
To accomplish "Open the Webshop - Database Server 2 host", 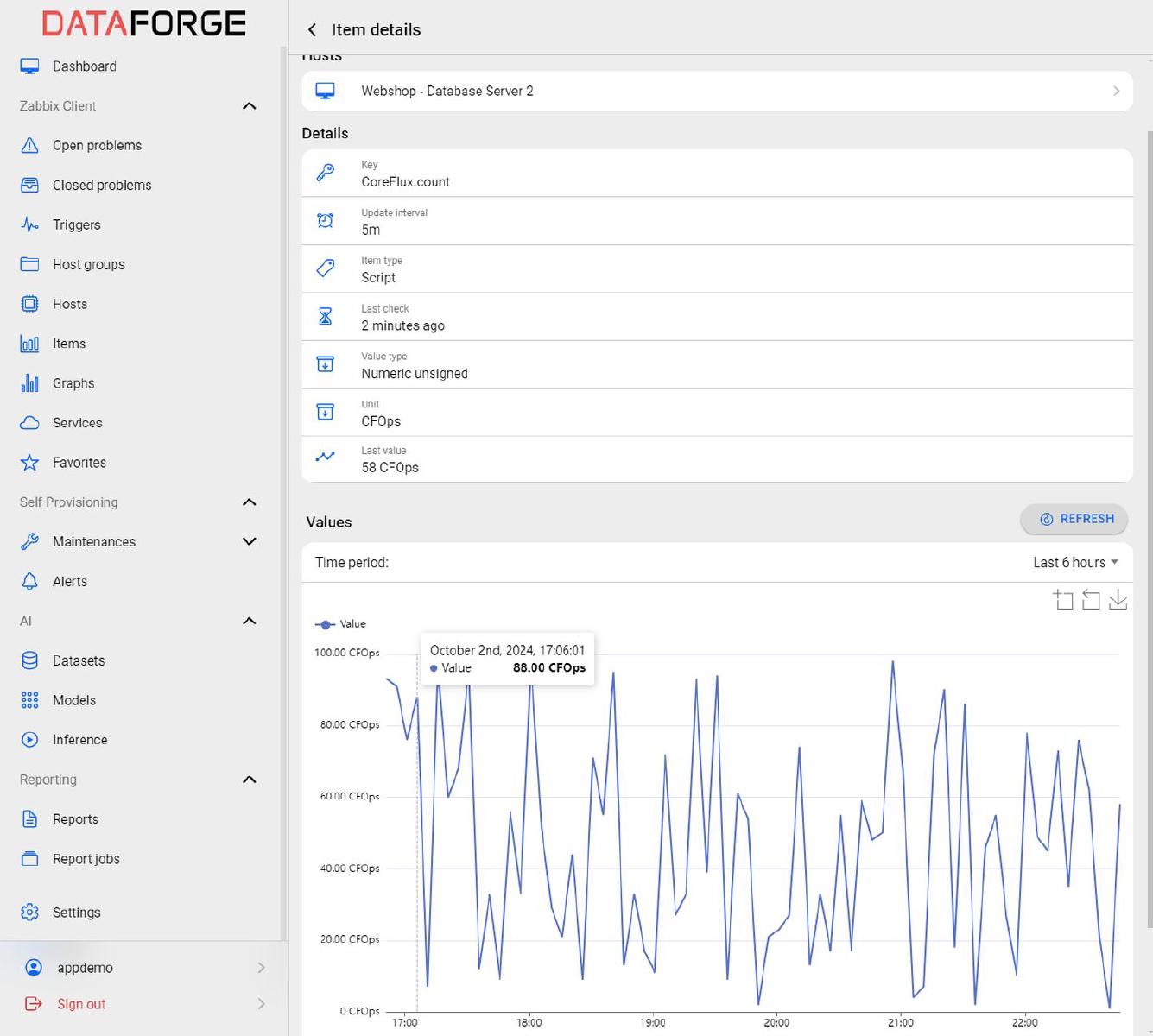I will click(717, 91).
